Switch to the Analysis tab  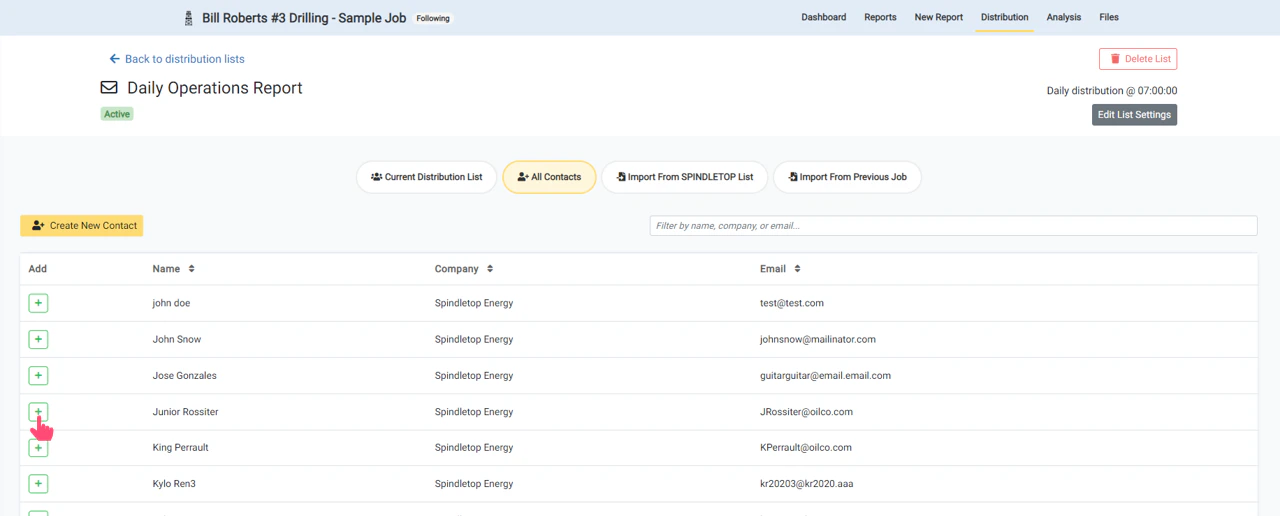click(1064, 17)
